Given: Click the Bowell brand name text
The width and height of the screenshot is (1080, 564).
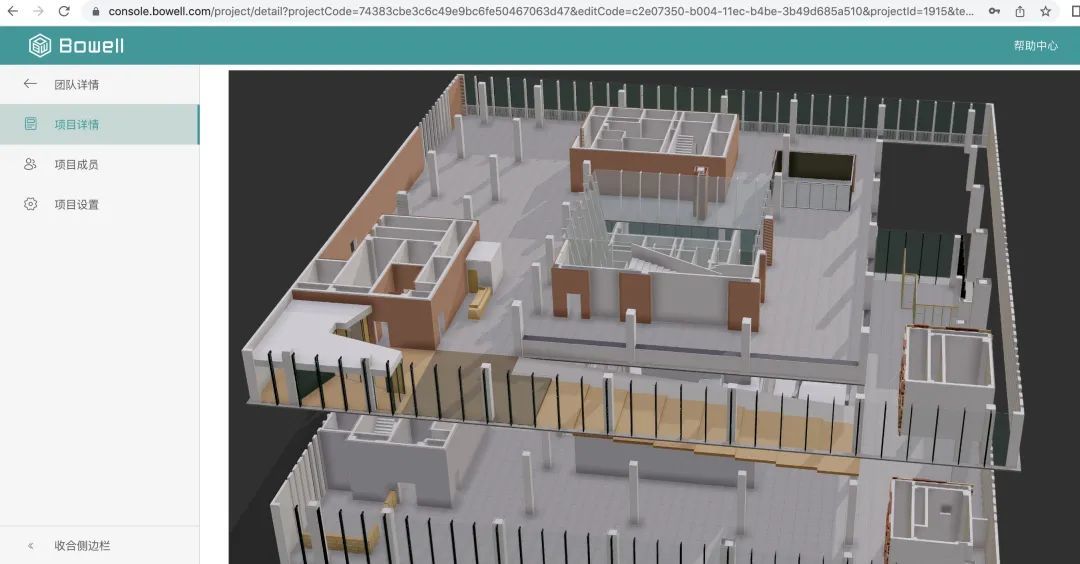Looking at the screenshot, I should 91,46.
